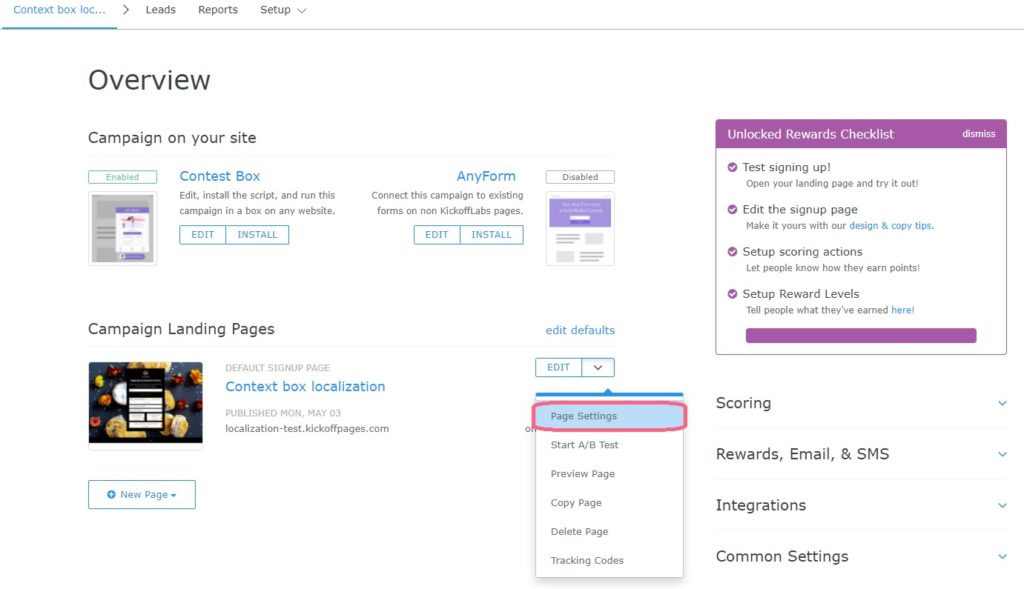
Task: Expand the Common Settings section chevron
Action: click(x=1002, y=556)
